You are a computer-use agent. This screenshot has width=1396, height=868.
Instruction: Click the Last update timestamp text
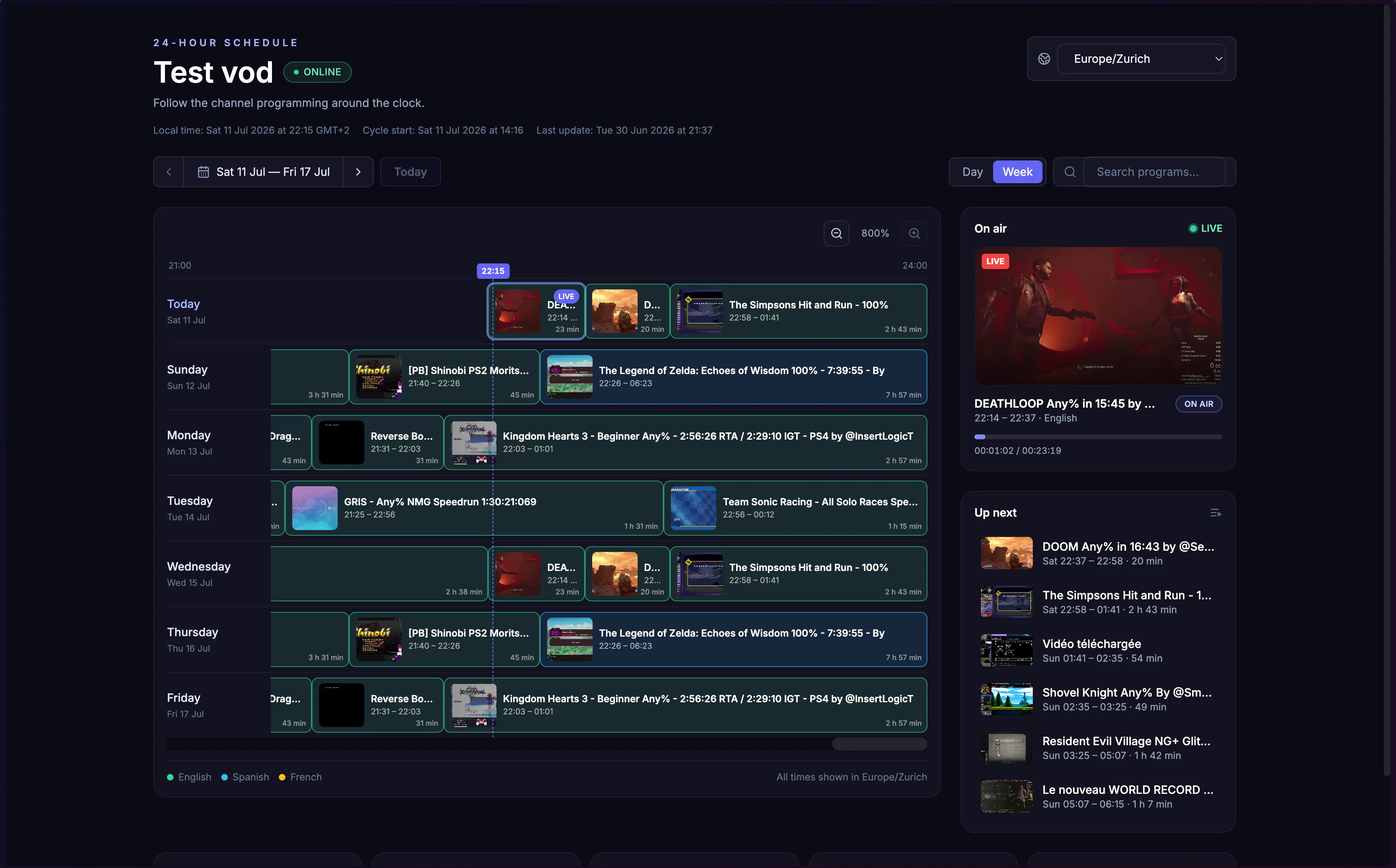pos(624,130)
